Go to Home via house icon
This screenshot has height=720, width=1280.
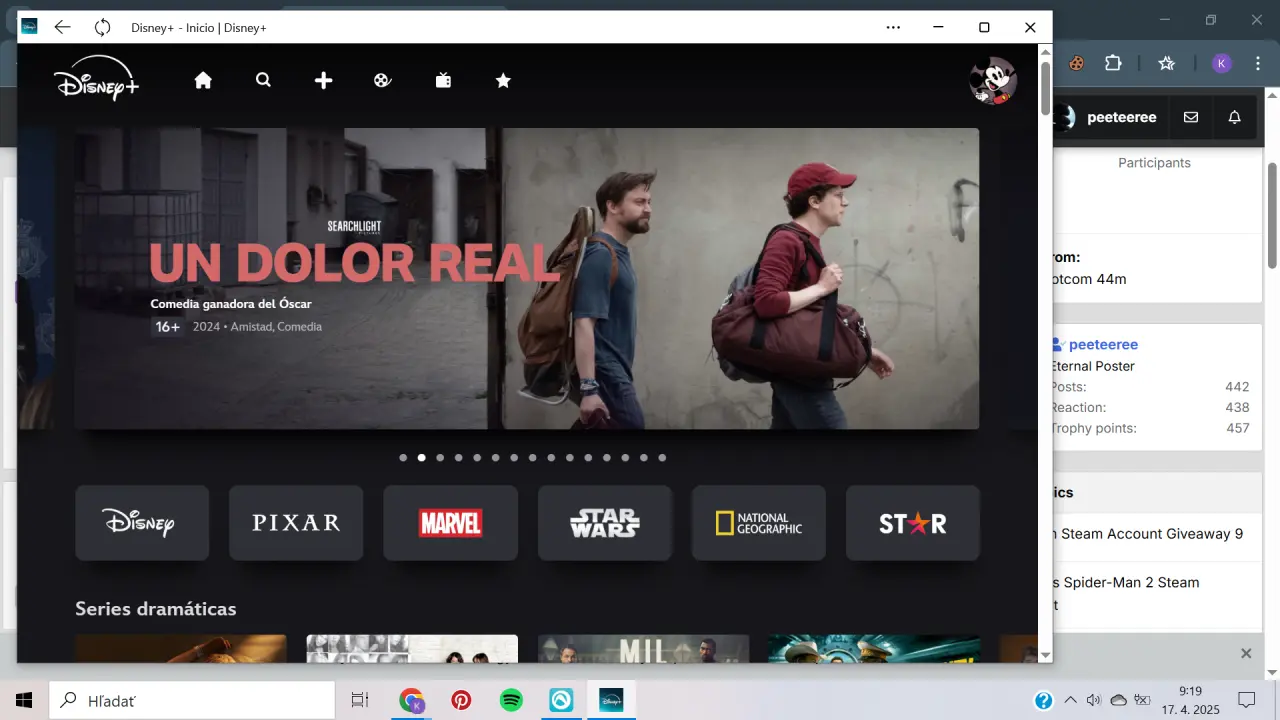click(203, 80)
